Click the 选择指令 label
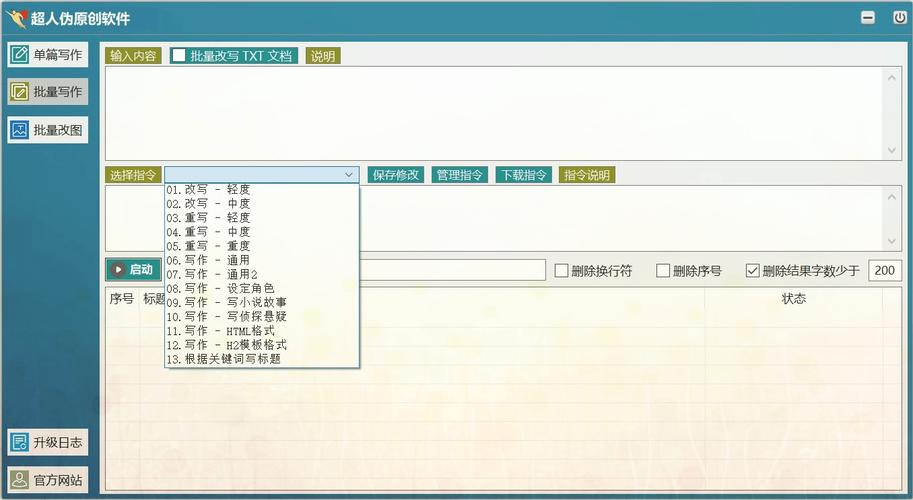The image size is (913, 500). [133, 175]
